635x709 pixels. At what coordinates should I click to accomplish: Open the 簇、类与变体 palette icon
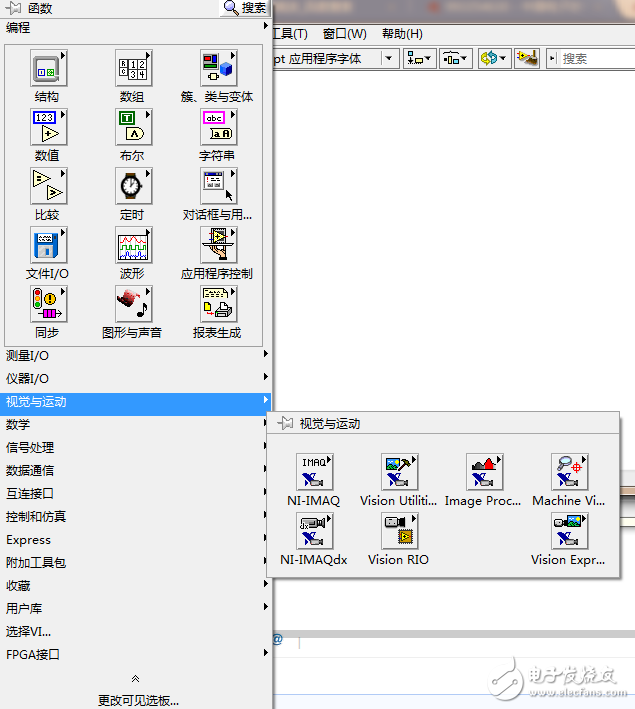(x=218, y=68)
